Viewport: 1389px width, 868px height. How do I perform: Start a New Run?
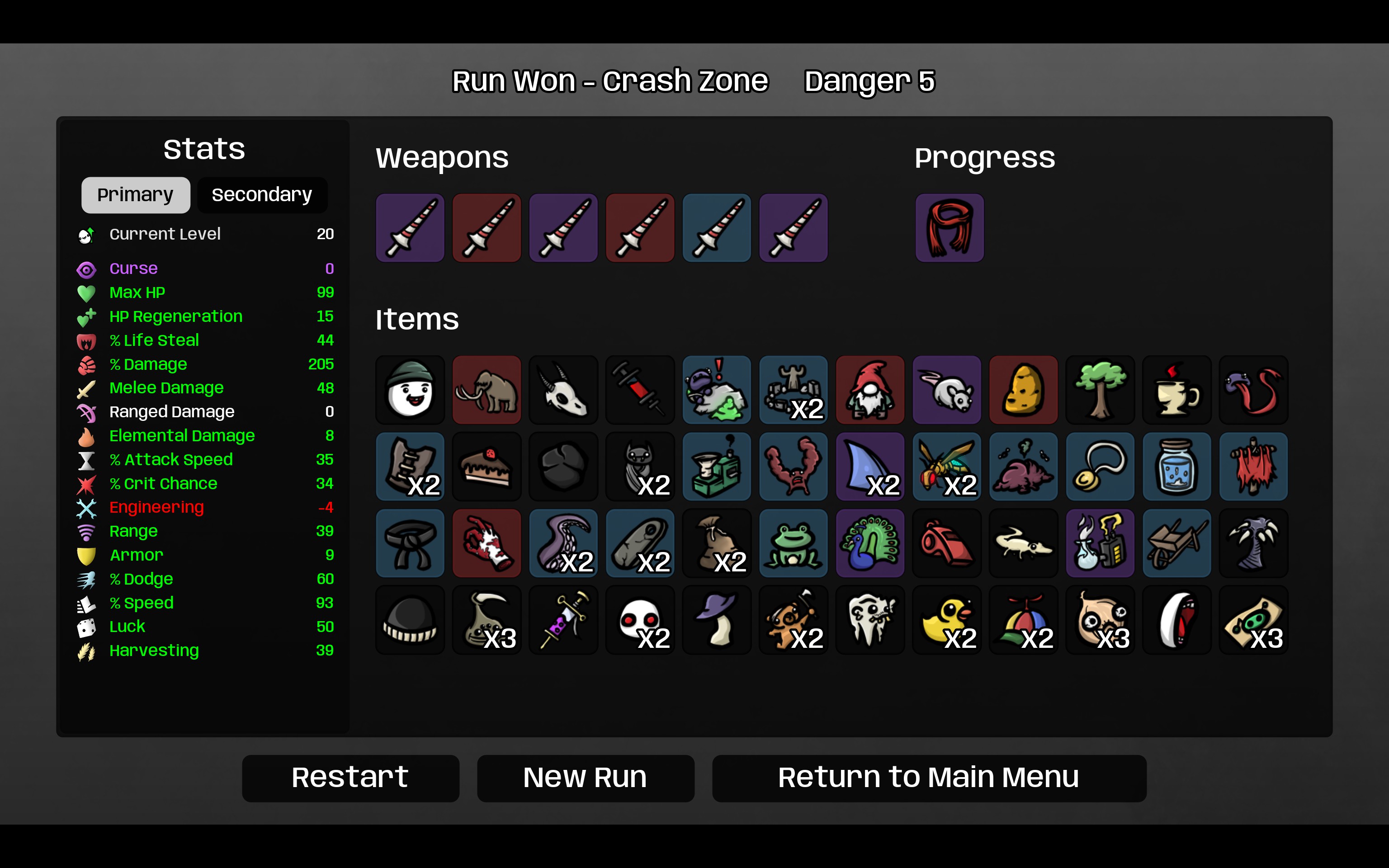click(x=586, y=778)
